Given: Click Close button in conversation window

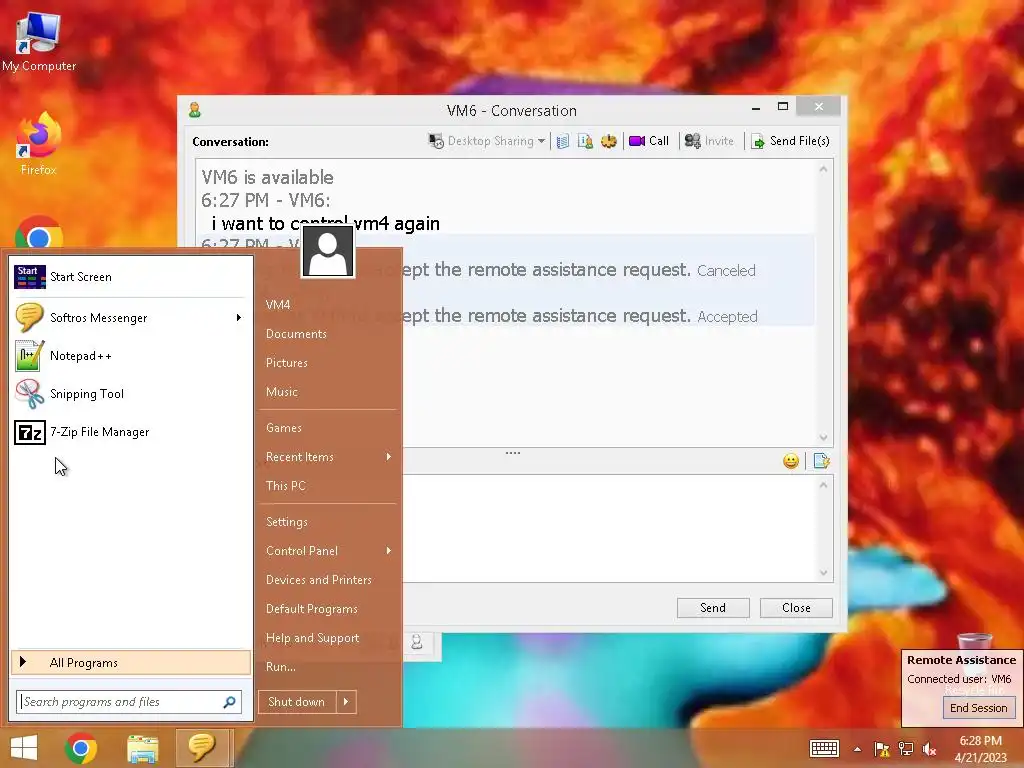Looking at the screenshot, I should [x=796, y=607].
